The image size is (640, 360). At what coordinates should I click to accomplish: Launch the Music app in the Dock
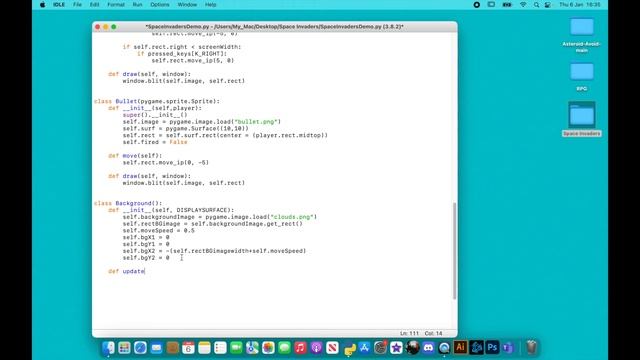300,348
